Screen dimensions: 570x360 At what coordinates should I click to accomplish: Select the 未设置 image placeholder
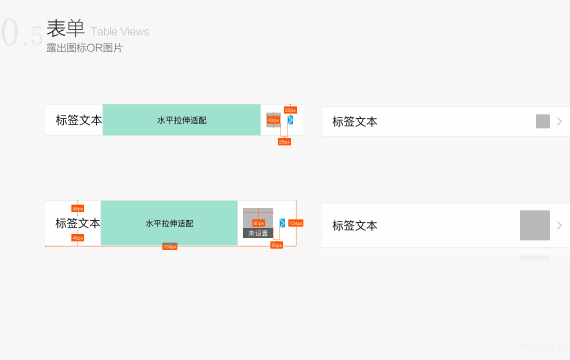click(258, 223)
